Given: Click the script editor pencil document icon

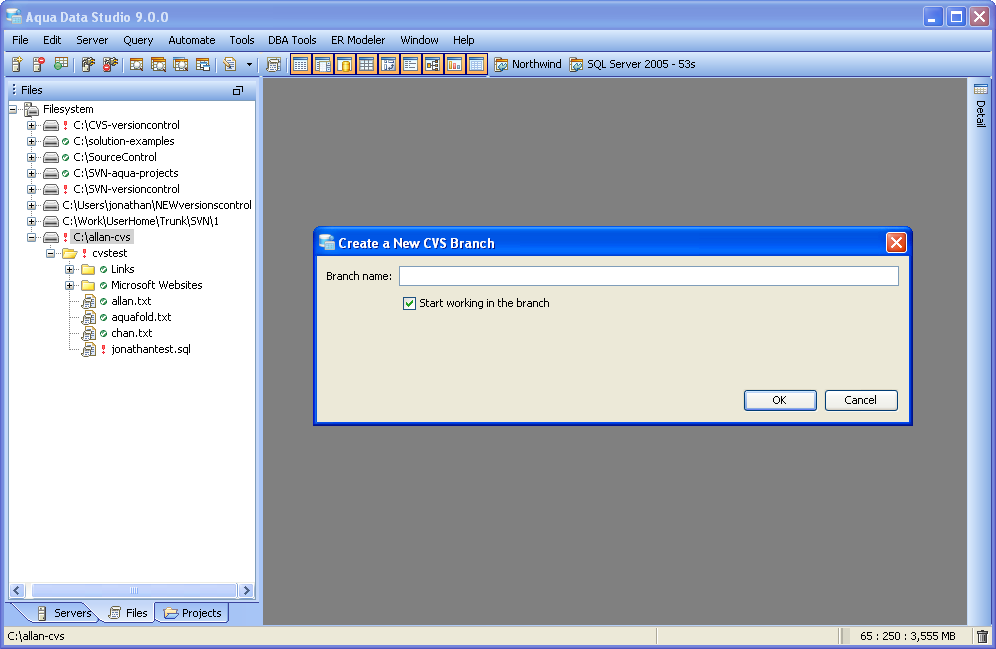Looking at the screenshot, I should (x=230, y=64).
